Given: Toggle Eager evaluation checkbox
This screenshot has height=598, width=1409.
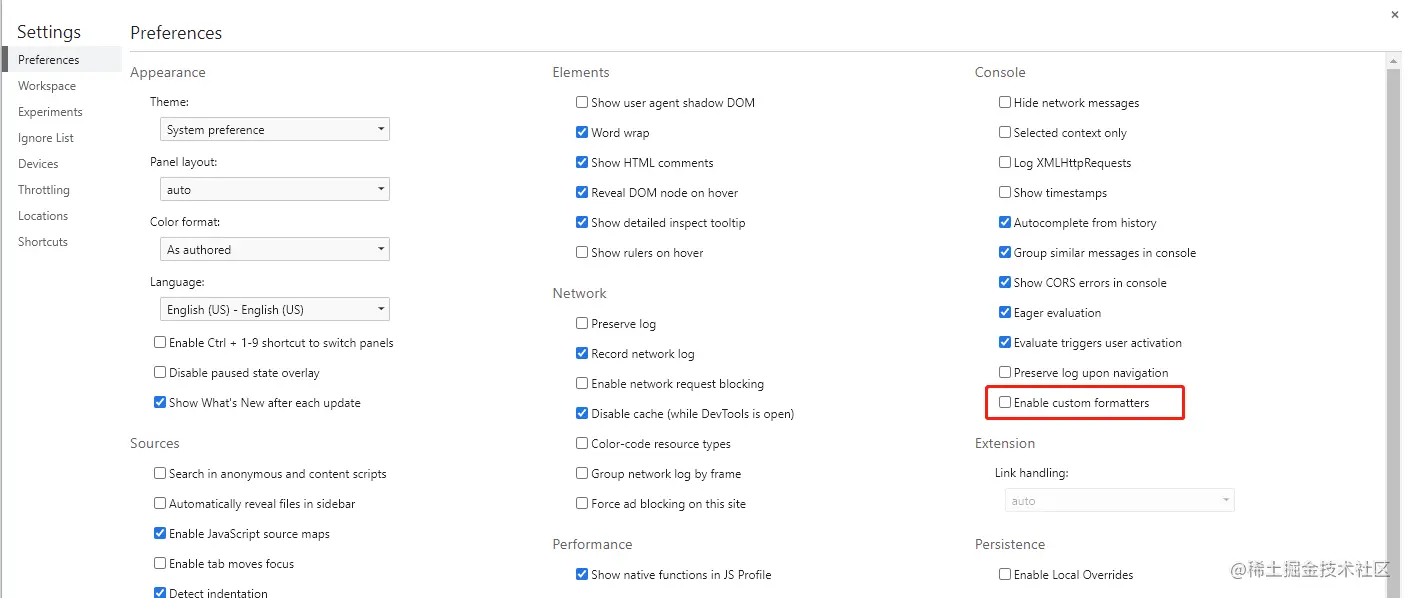Looking at the screenshot, I should pyautogui.click(x=1005, y=313).
